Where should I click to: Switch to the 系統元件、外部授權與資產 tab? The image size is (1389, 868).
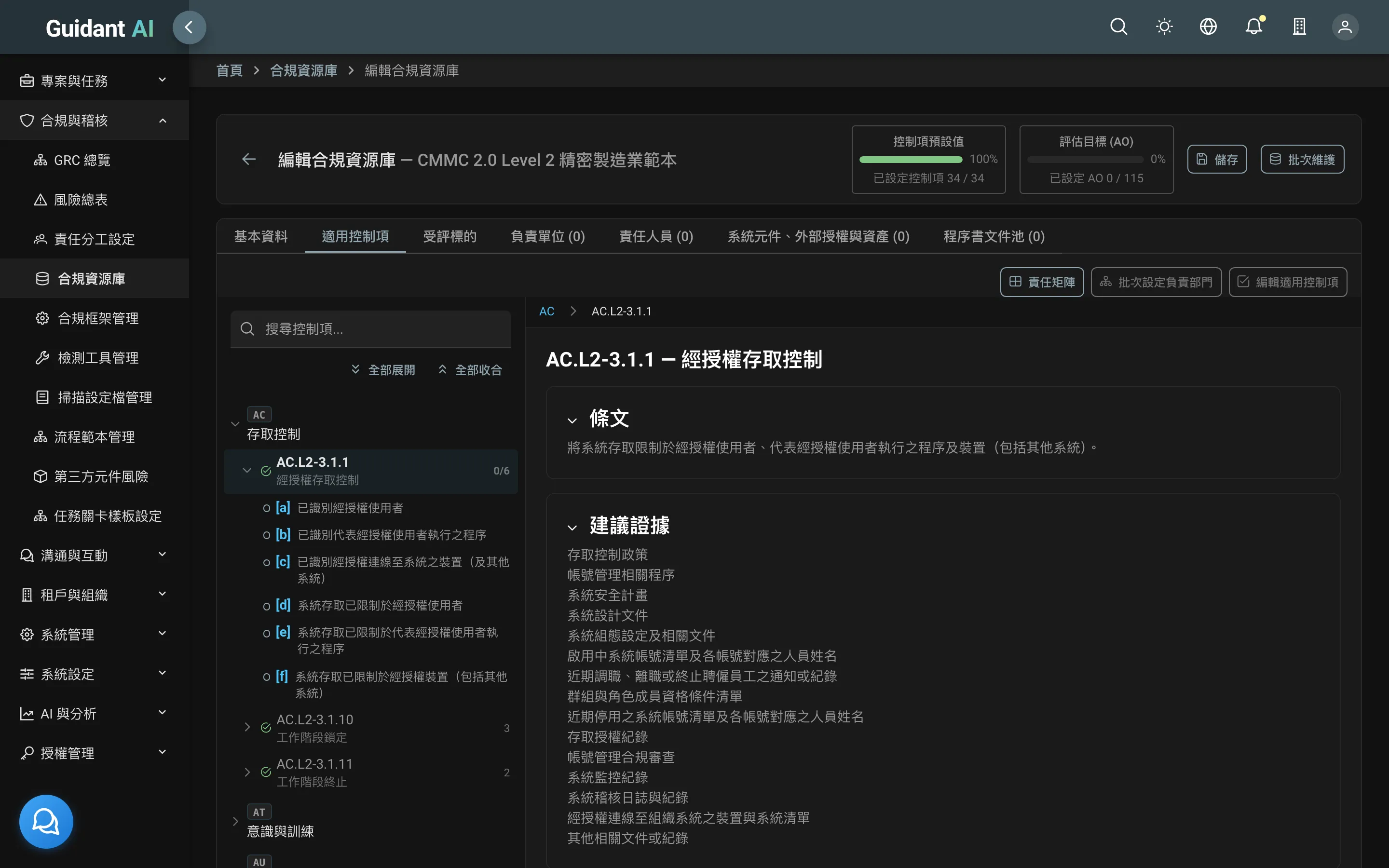click(818, 236)
